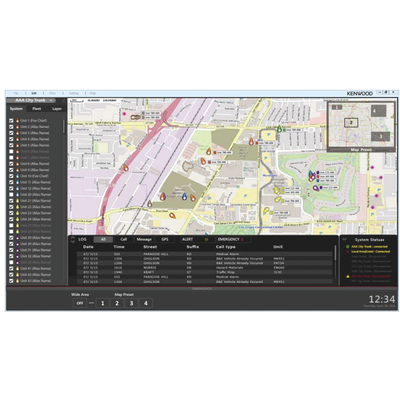Viewport: 400px width, 400px height.
Task: Click region 4 in the Map Preset minimap
Action: coord(378,111)
